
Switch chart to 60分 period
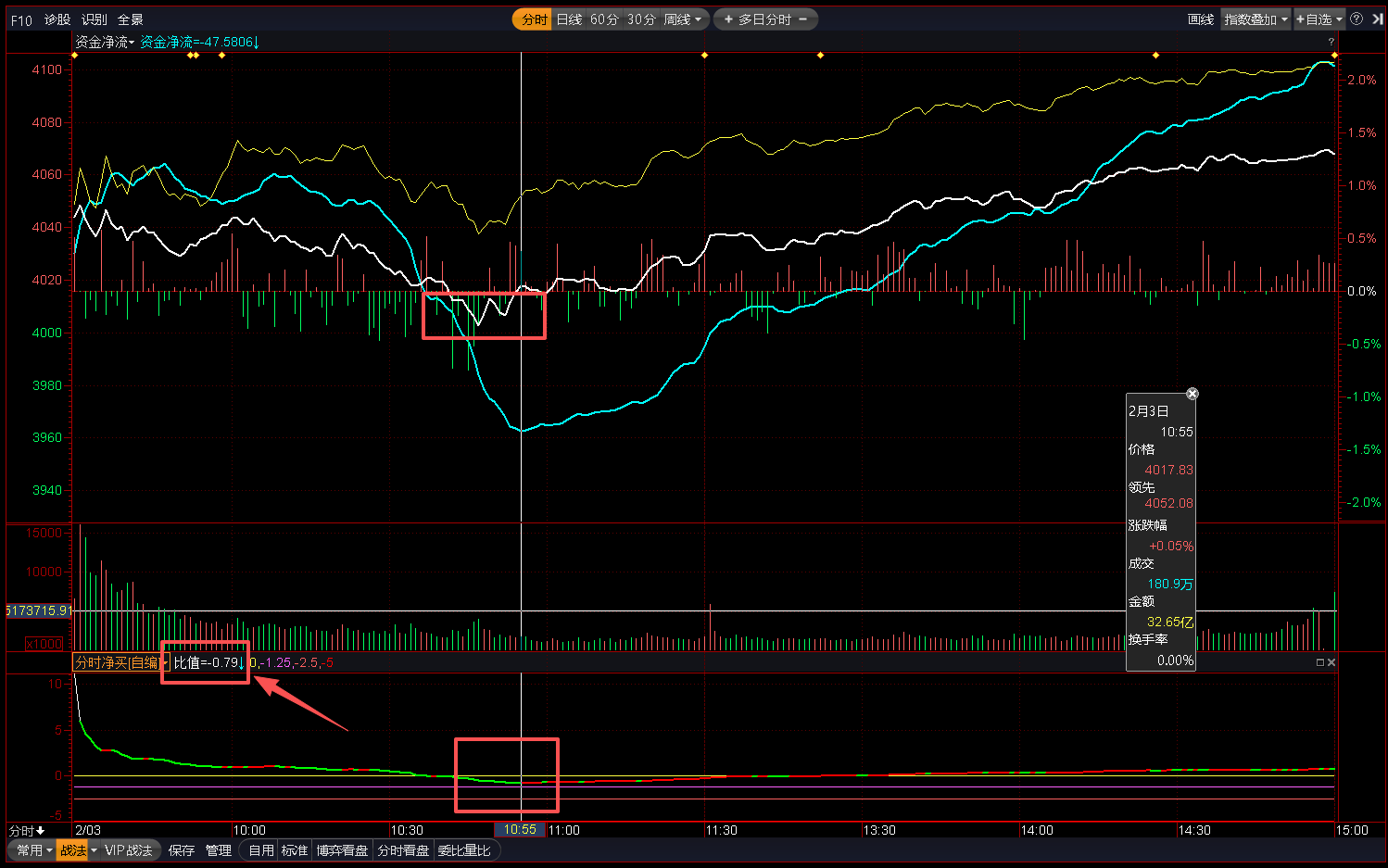pyautogui.click(x=604, y=19)
